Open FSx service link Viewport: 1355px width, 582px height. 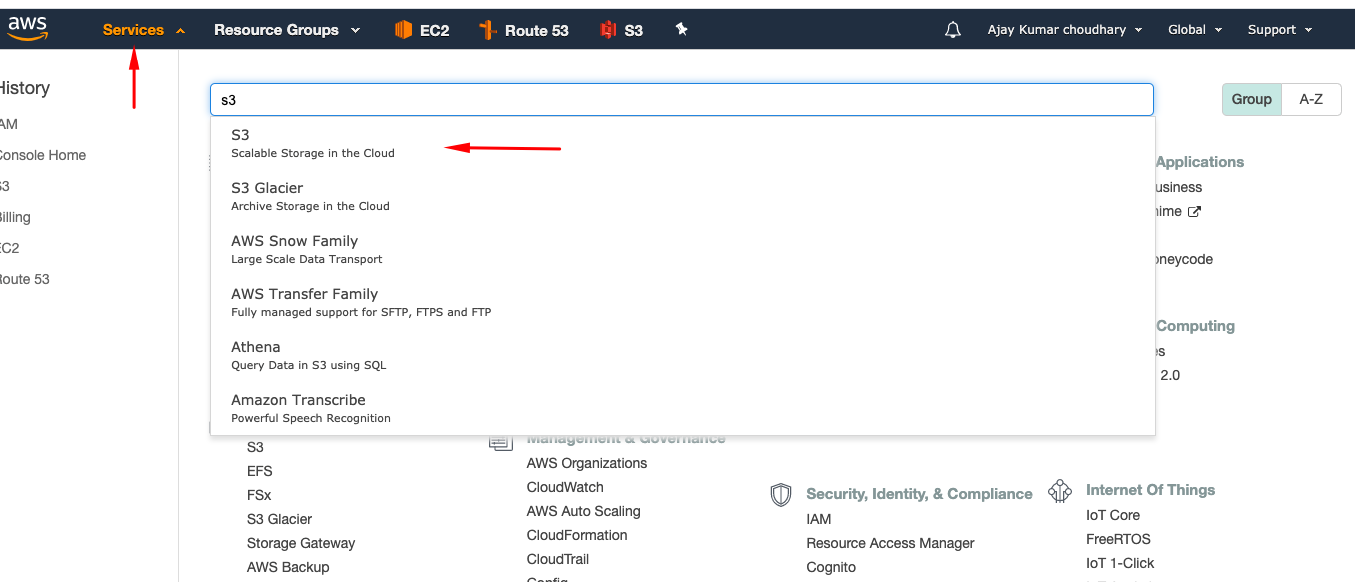pos(259,495)
